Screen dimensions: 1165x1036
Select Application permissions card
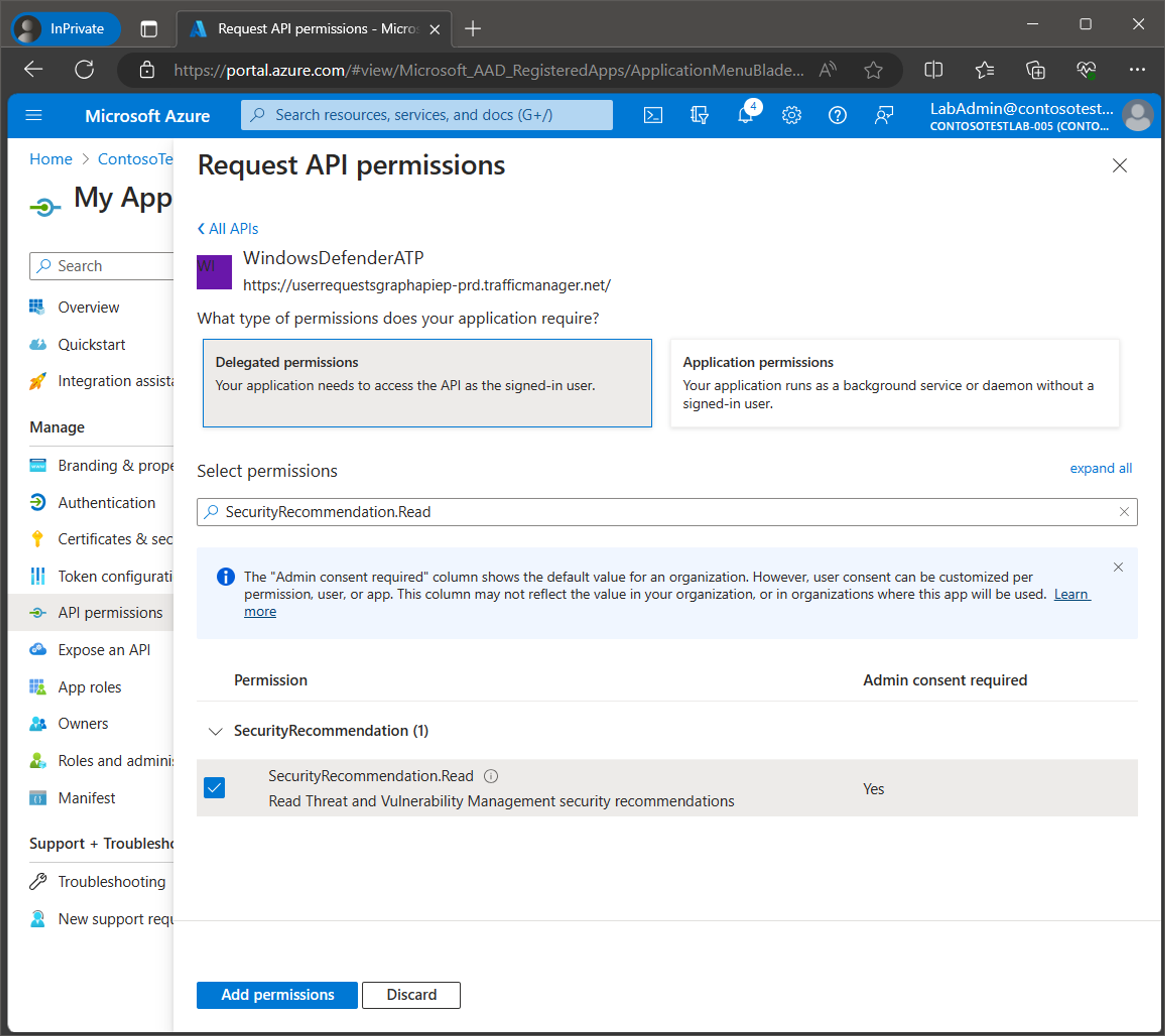point(895,383)
